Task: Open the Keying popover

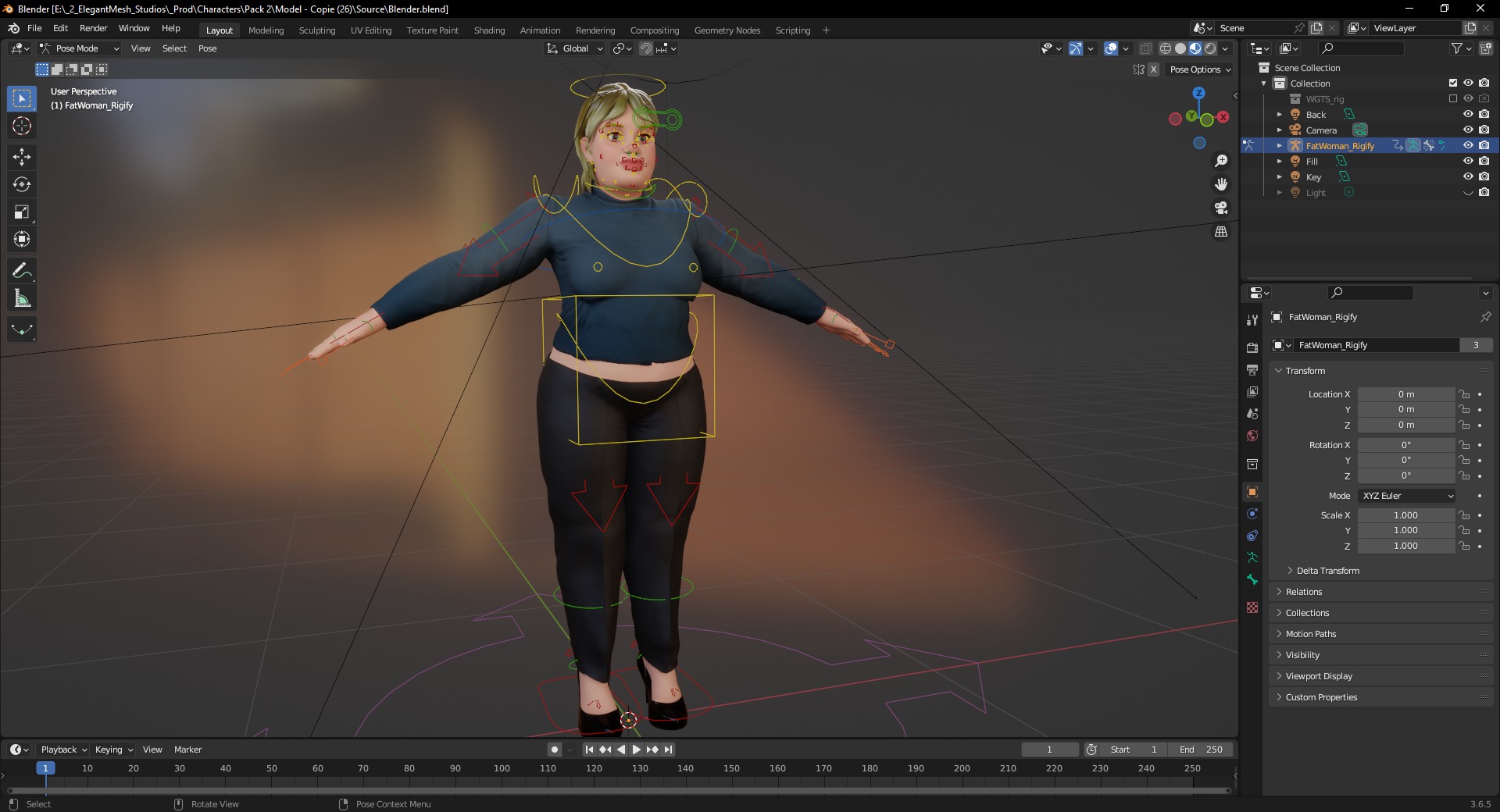Action: [x=113, y=750]
